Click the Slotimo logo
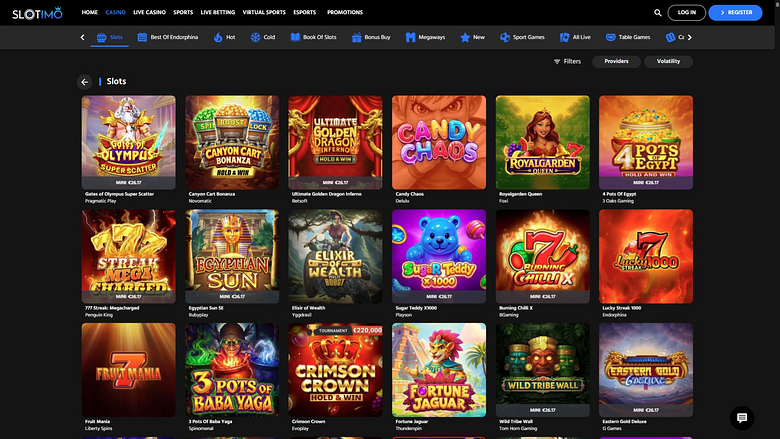This screenshot has width=780, height=439. click(37, 13)
